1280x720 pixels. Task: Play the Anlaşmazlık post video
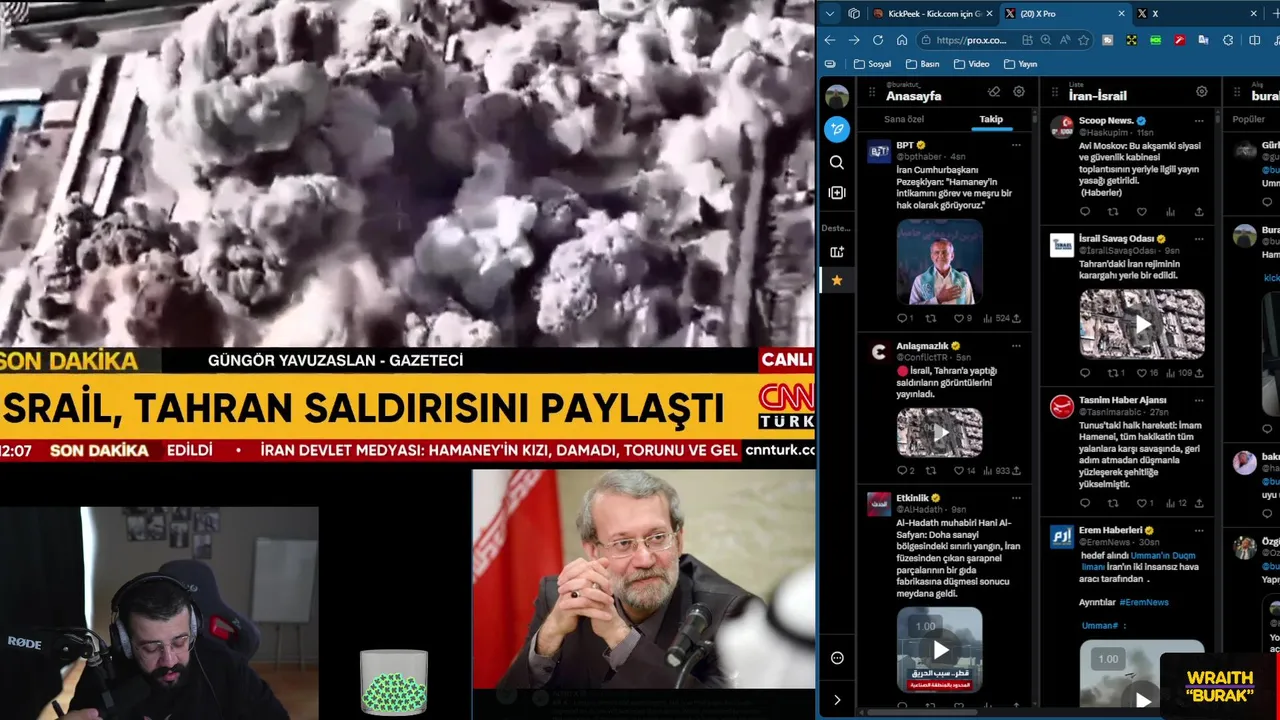940,432
